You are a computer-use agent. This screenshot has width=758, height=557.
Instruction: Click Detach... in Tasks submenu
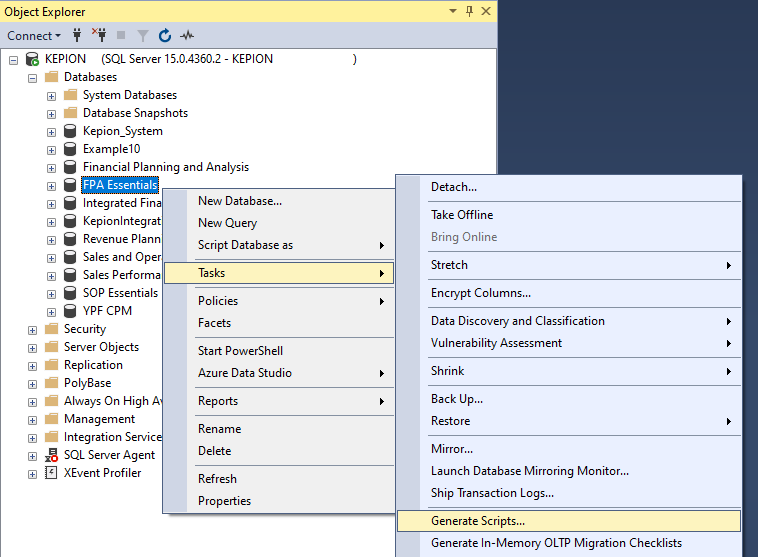click(569, 187)
